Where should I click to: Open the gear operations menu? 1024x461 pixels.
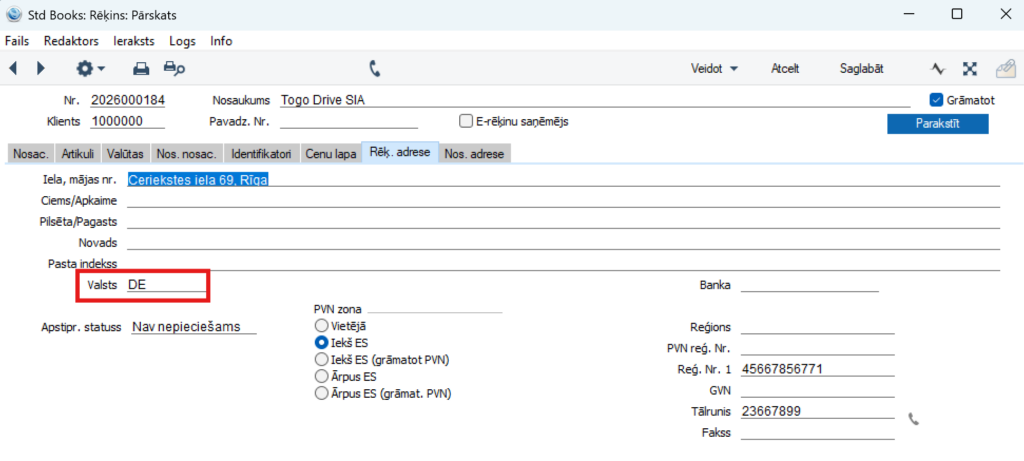click(x=91, y=68)
